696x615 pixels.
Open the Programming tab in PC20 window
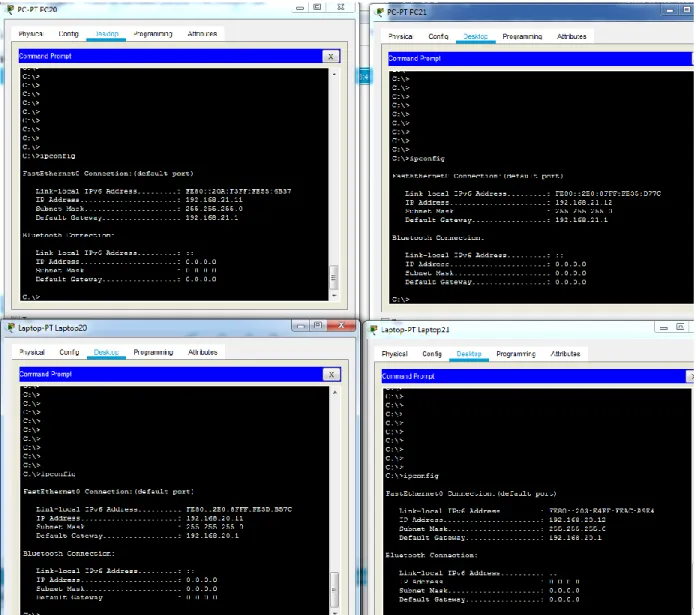(153, 34)
